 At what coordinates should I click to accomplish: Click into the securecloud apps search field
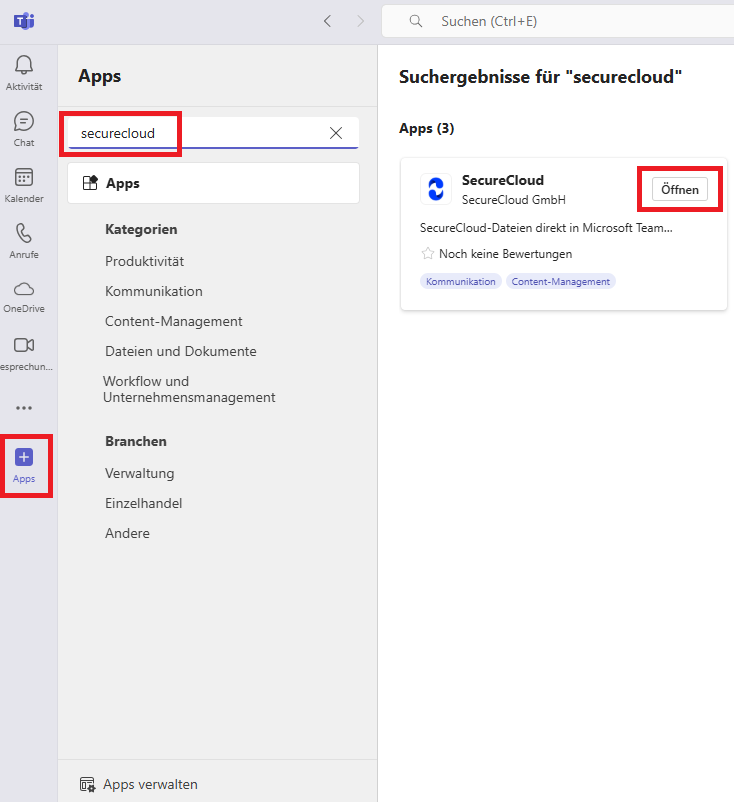click(213, 133)
